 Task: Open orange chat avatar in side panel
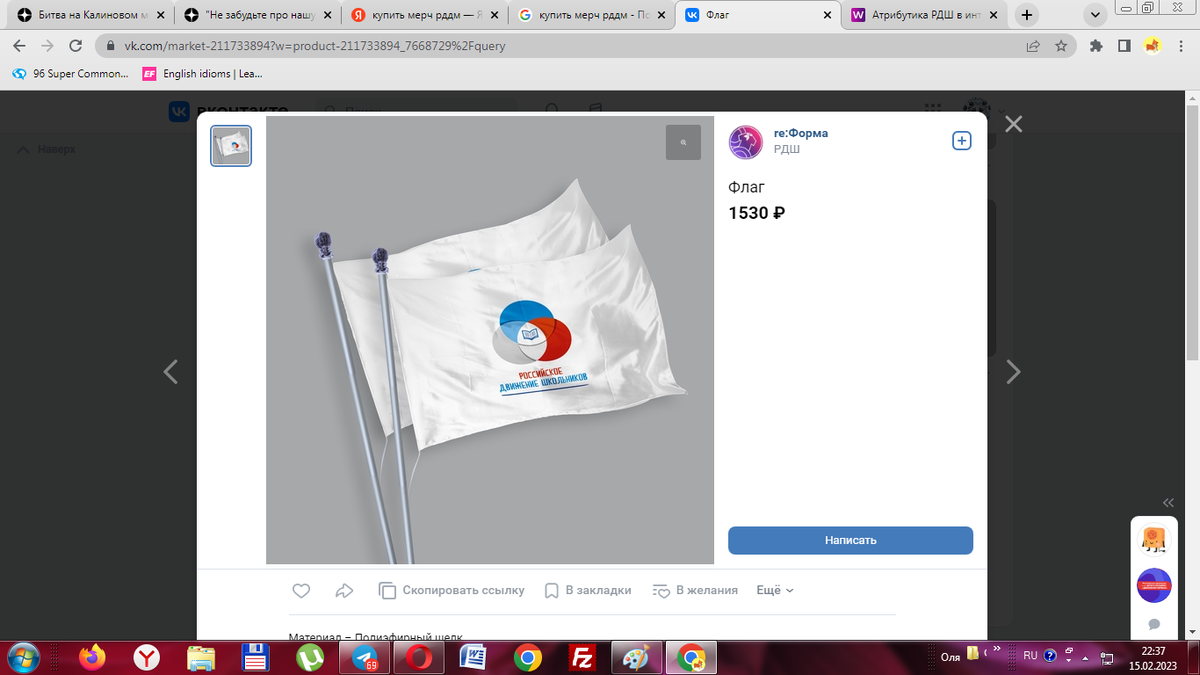[x=1153, y=541]
